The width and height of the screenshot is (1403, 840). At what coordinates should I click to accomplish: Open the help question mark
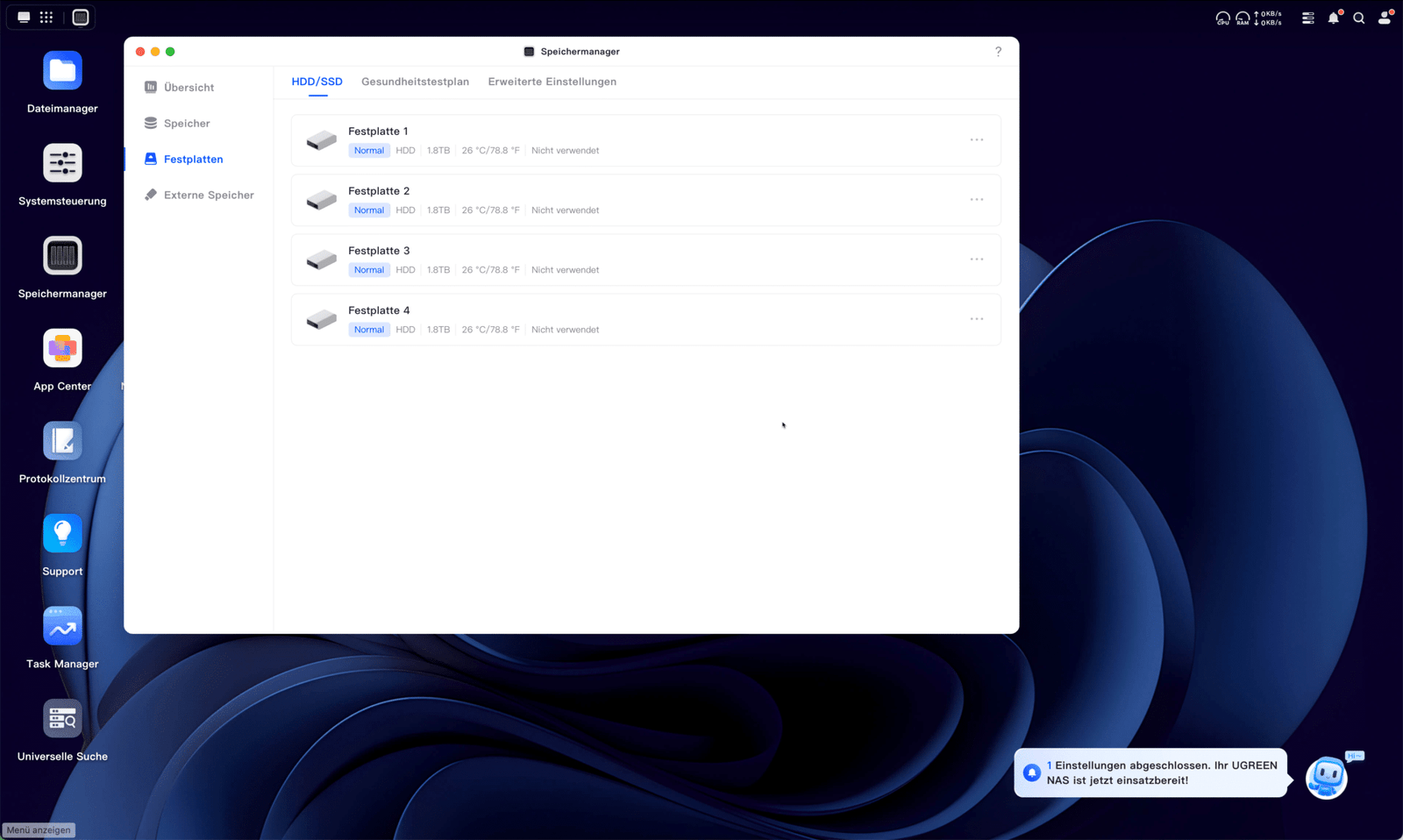998,52
